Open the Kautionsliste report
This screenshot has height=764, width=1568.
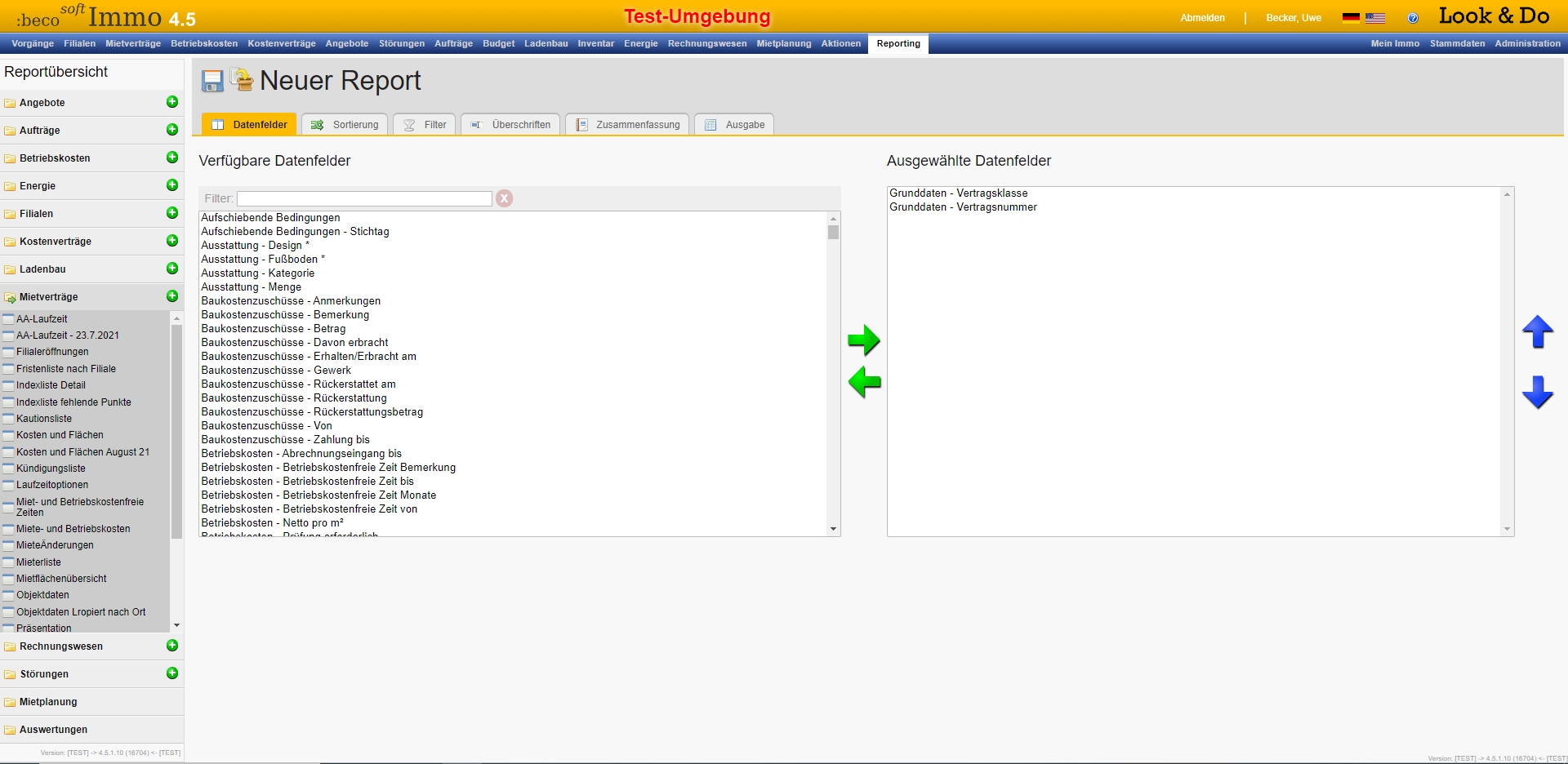[44, 419]
